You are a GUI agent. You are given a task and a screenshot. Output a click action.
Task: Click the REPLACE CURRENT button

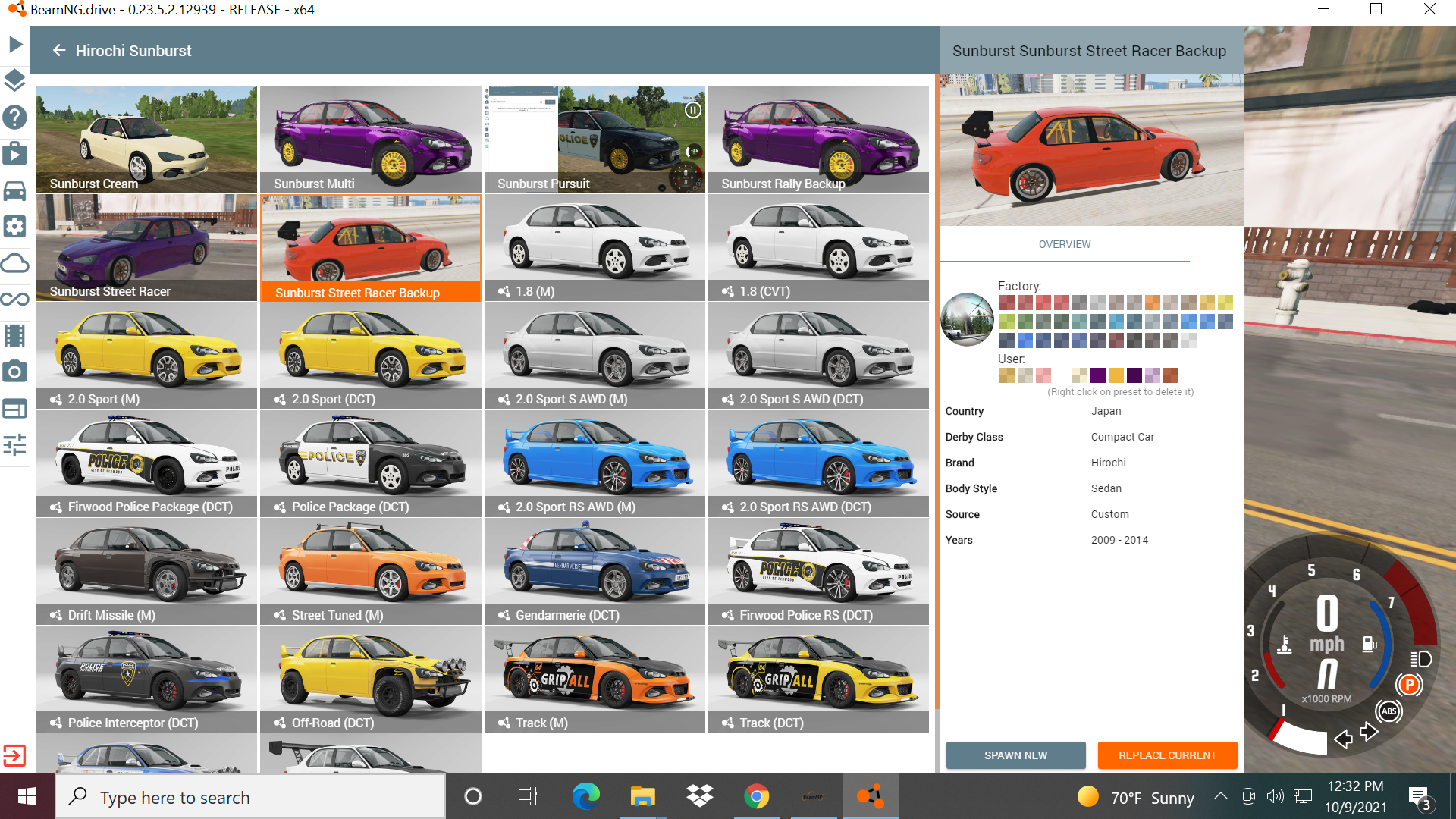[x=1167, y=755]
